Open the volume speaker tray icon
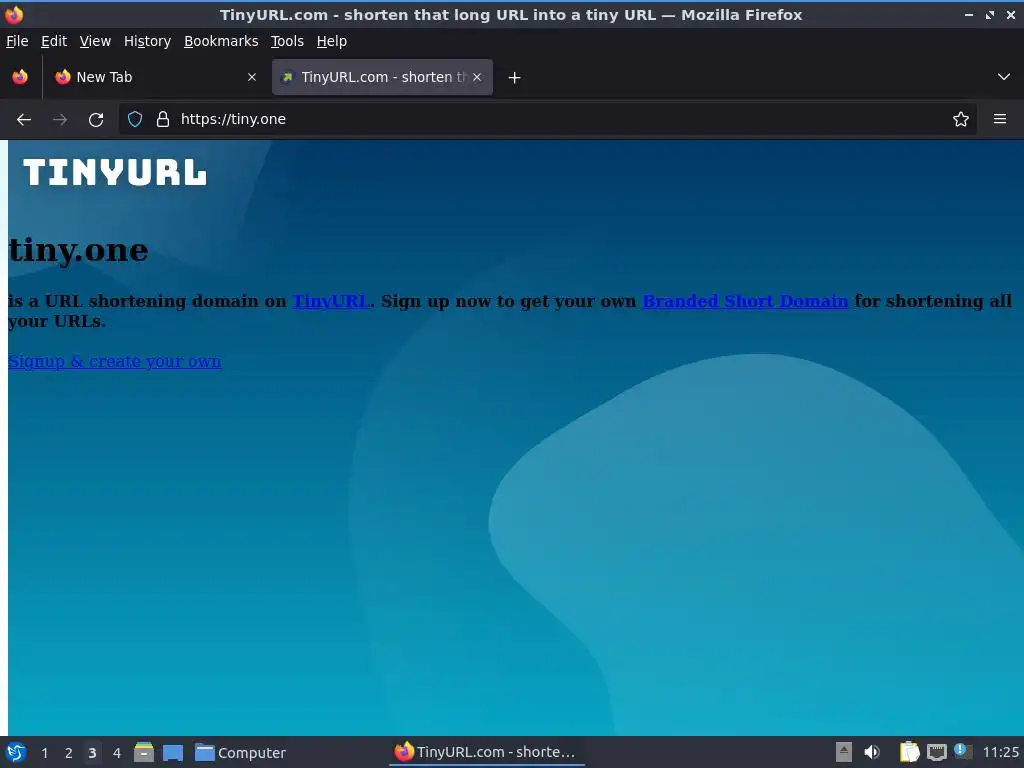The width and height of the screenshot is (1024, 768). [x=872, y=752]
